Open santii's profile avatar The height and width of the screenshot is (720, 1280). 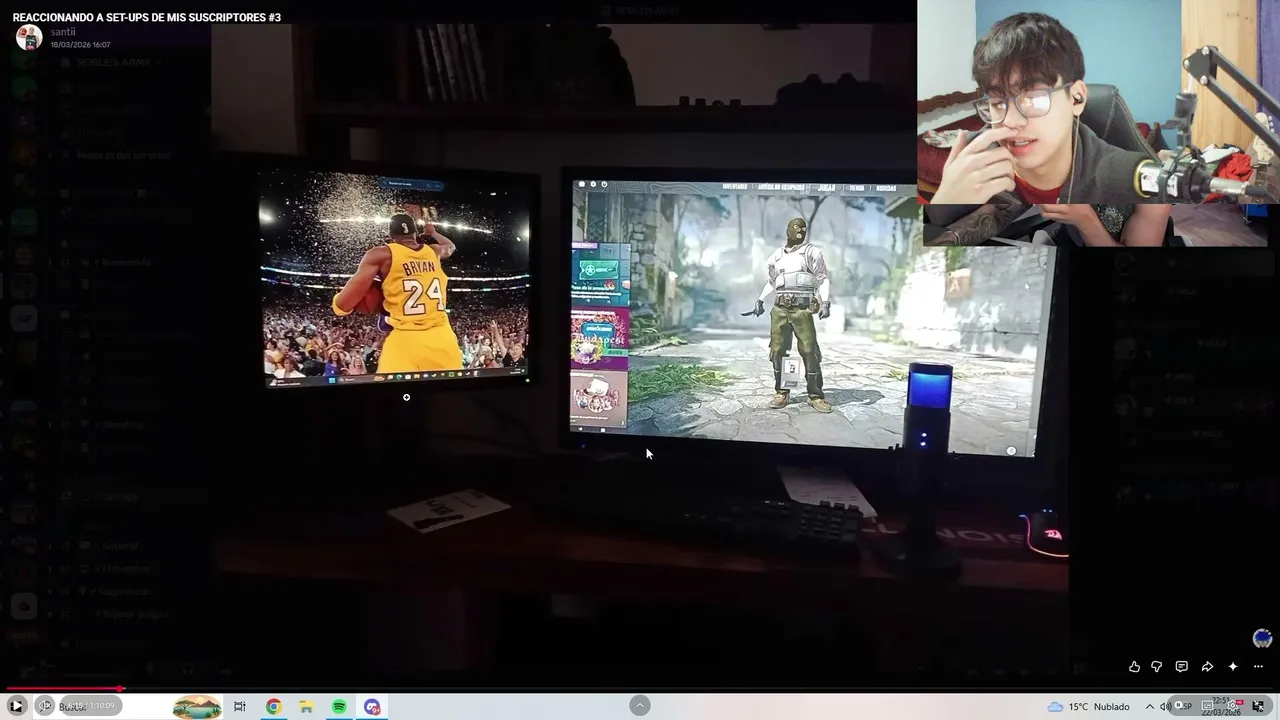[x=29, y=38]
